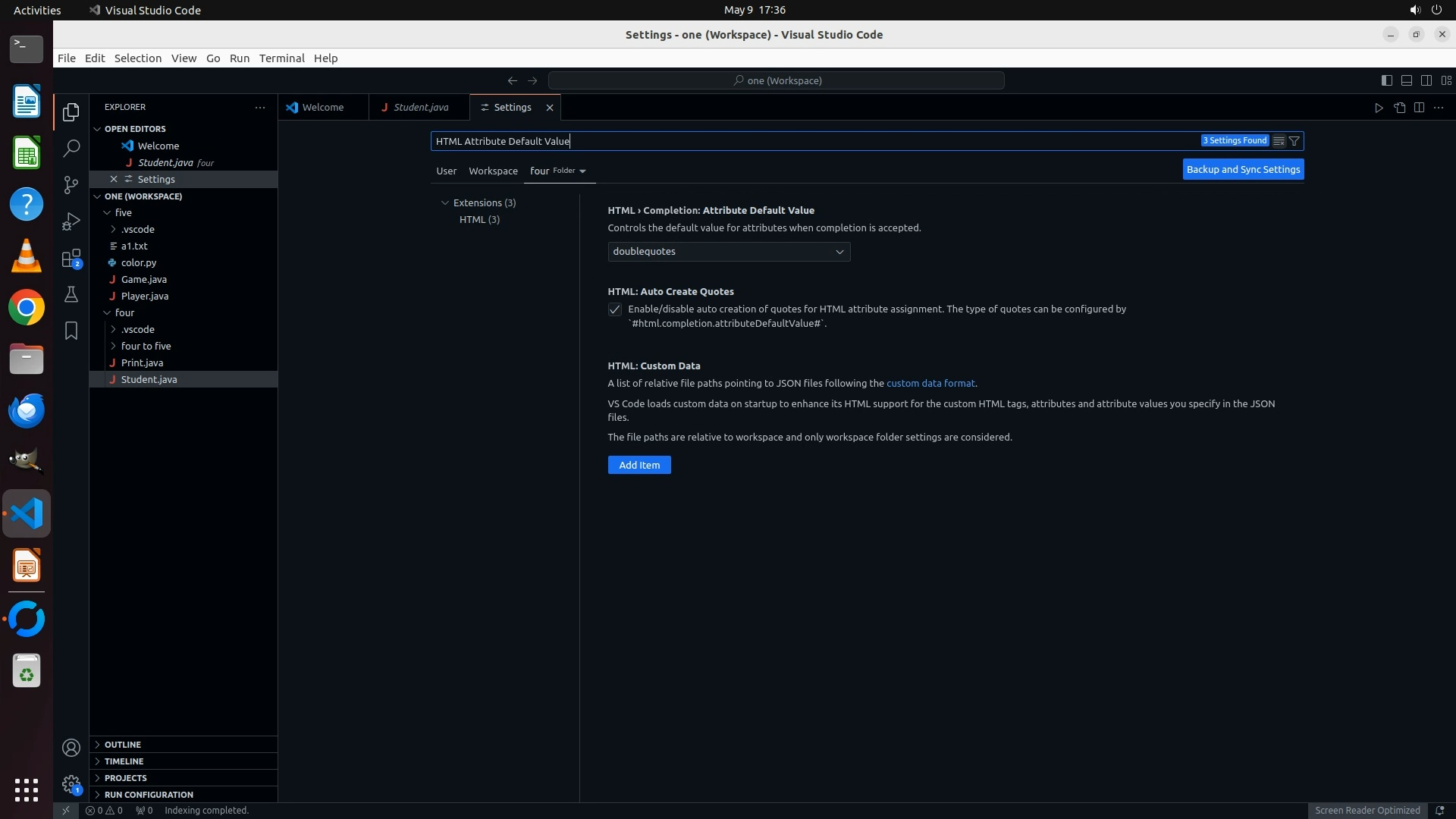The height and width of the screenshot is (819, 1456).
Task: Open Source Control view
Action: click(71, 185)
